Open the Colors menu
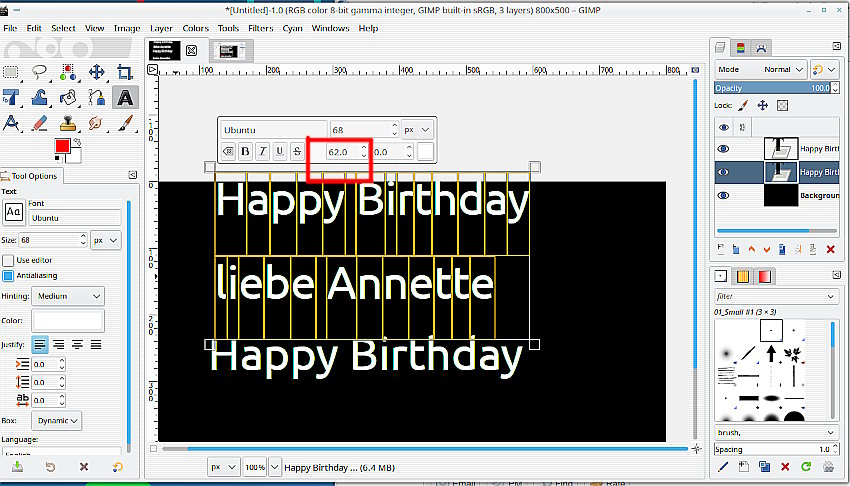The width and height of the screenshot is (850, 486). 195,28
